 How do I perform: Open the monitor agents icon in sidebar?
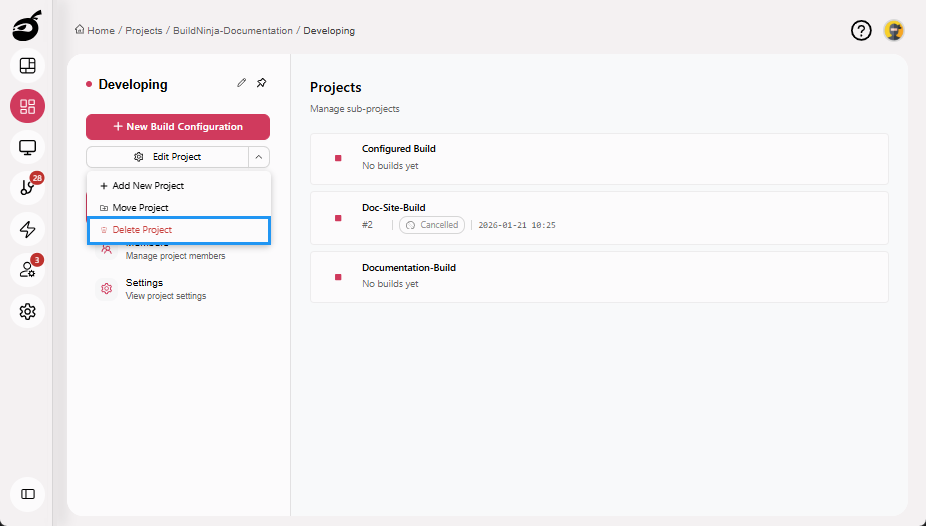27,147
